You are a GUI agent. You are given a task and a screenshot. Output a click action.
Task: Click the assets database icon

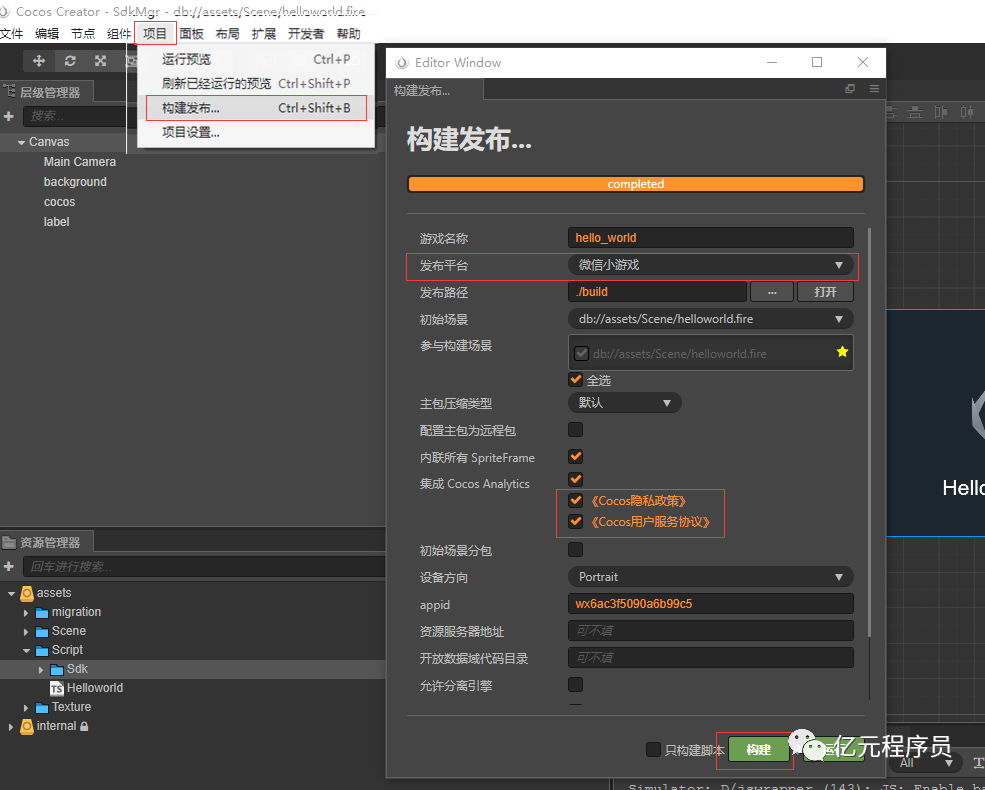coord(27,593)
